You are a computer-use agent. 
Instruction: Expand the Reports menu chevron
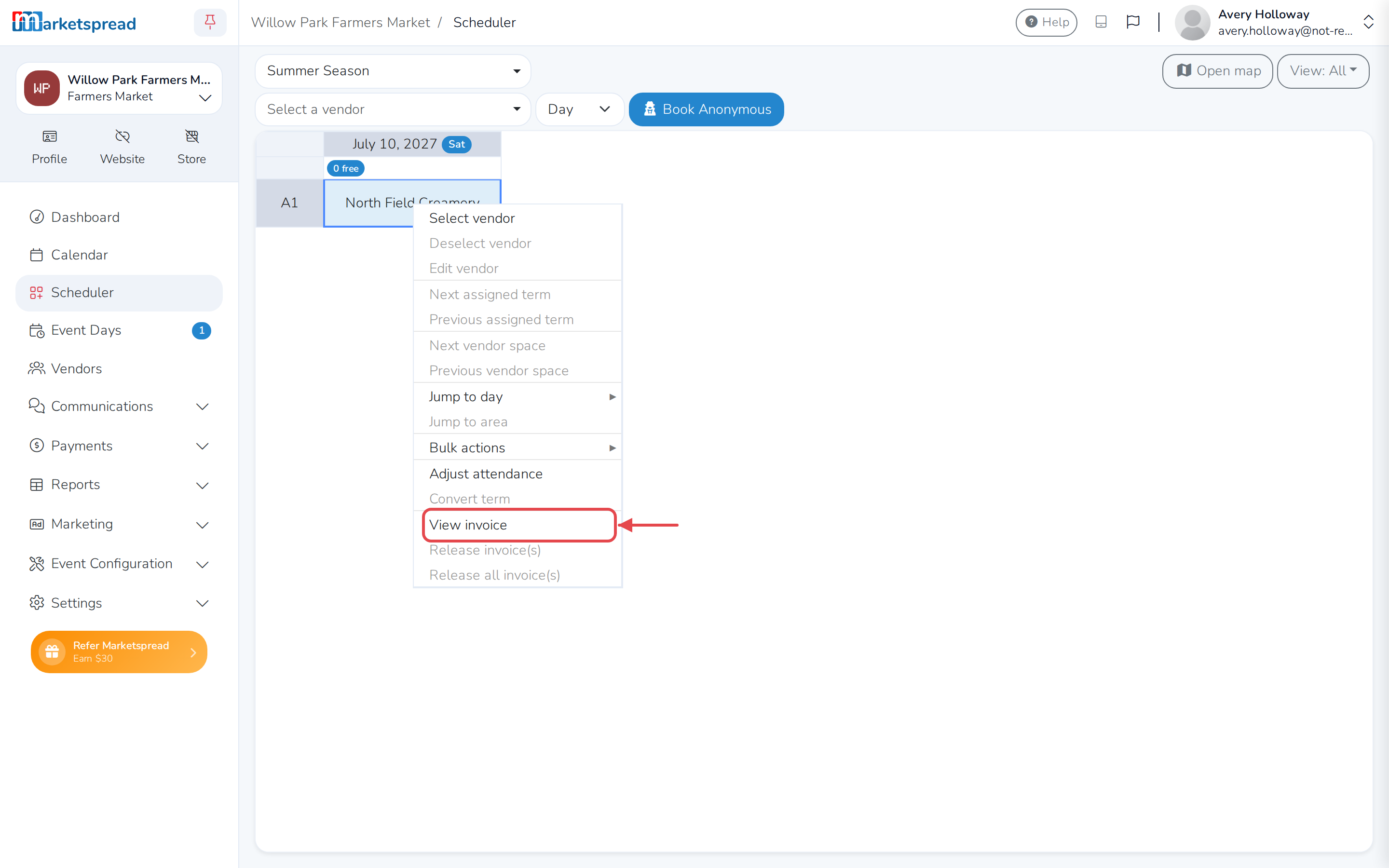pyautogui.click(x=202, y=486)
